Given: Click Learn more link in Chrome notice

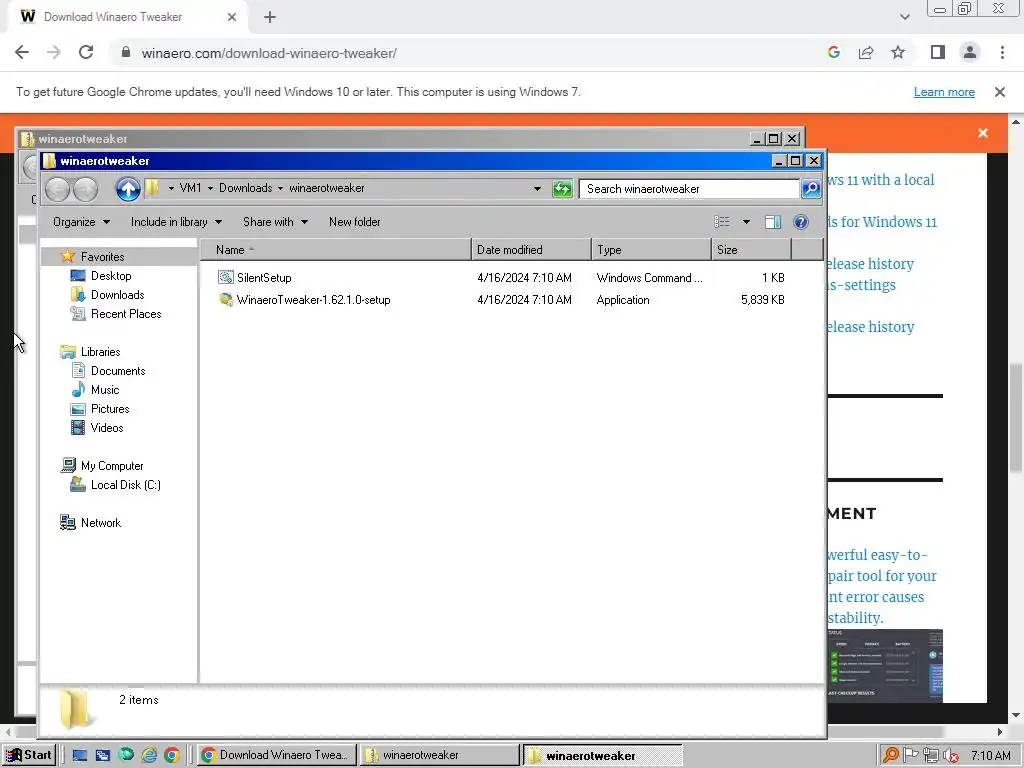Looking at the screenshot, I should pos(944,92).
